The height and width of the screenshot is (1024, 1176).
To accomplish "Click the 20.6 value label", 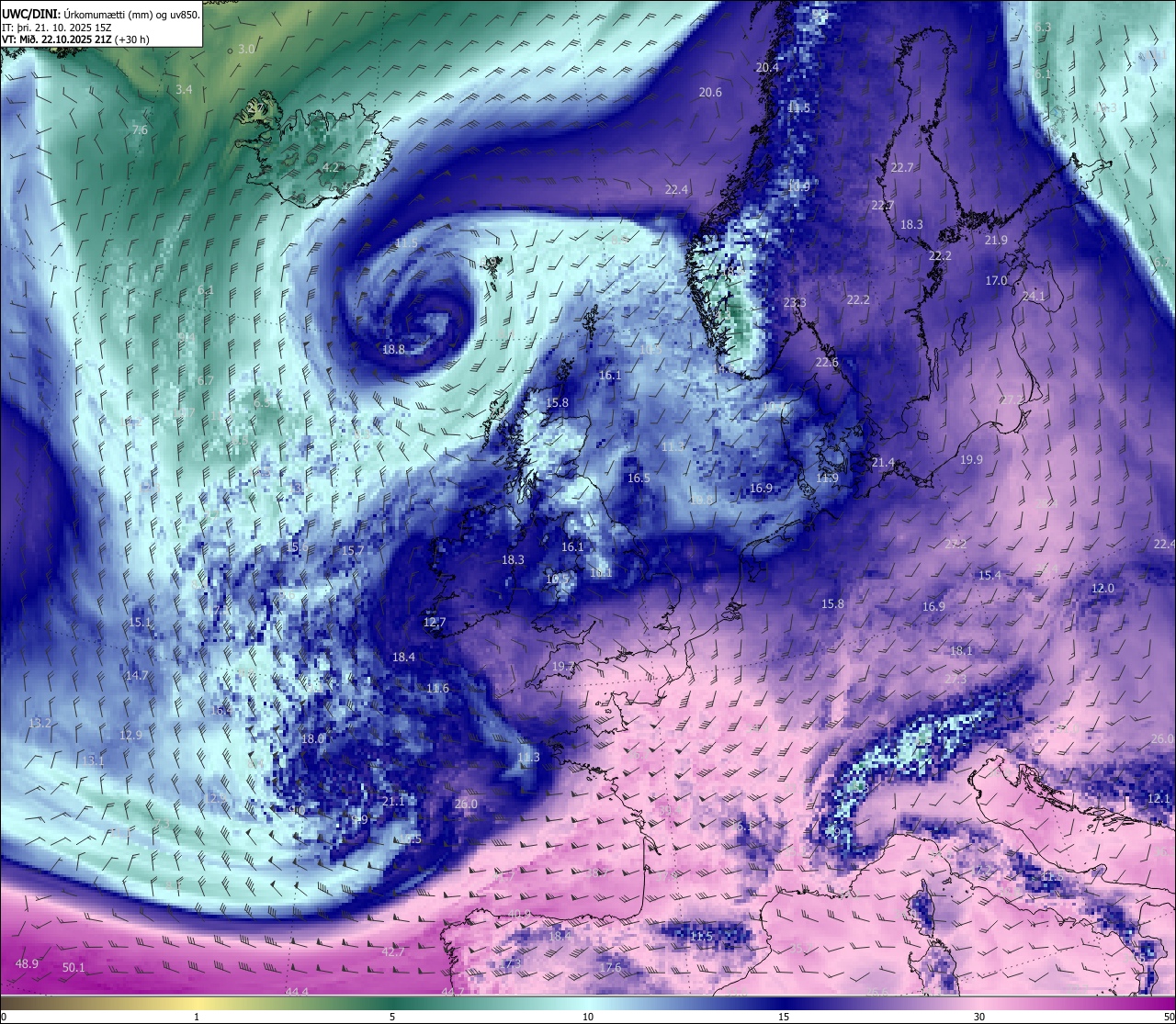I will [x=710, y=92].
